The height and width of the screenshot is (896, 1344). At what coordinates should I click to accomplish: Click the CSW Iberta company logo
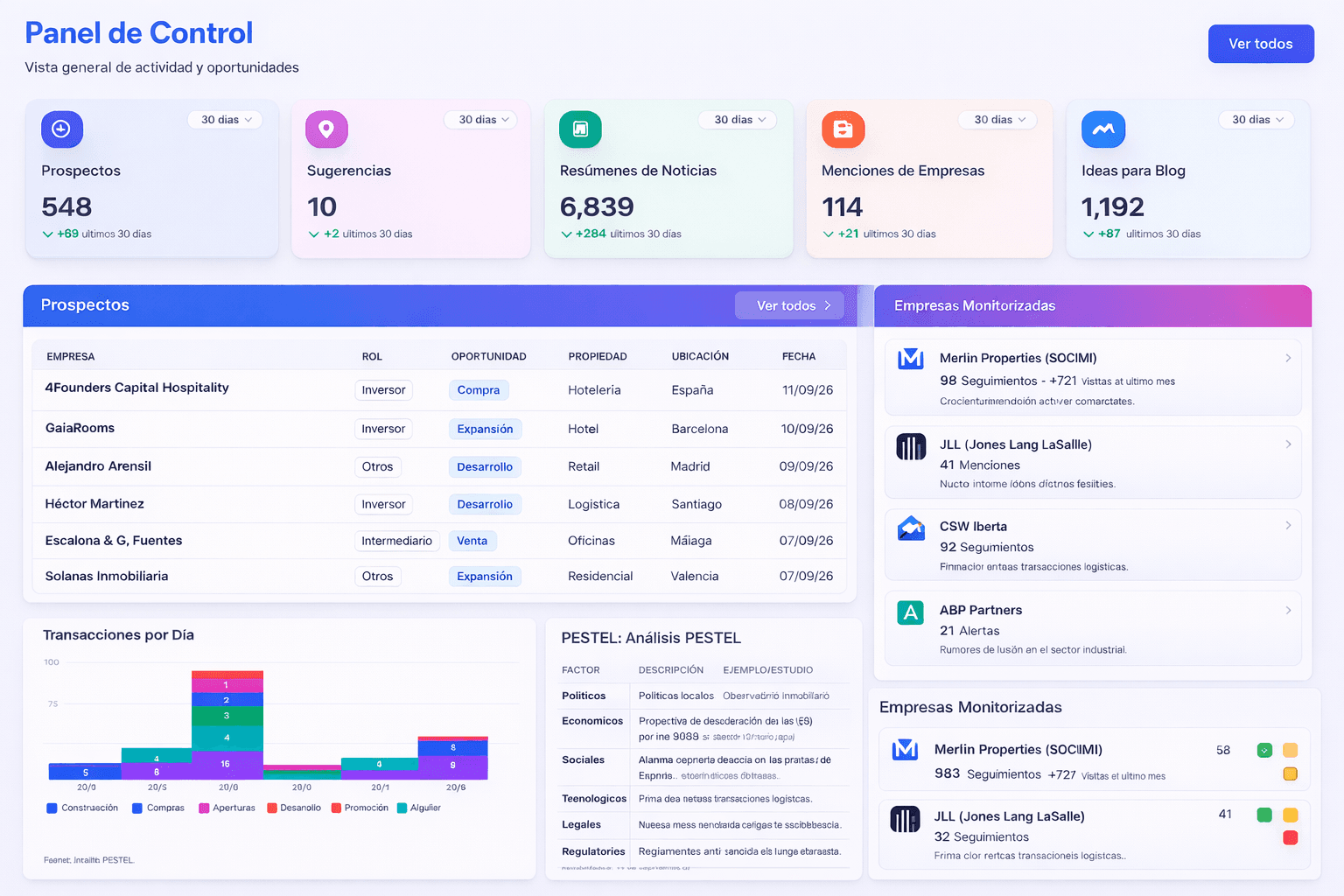pos(911,528)
